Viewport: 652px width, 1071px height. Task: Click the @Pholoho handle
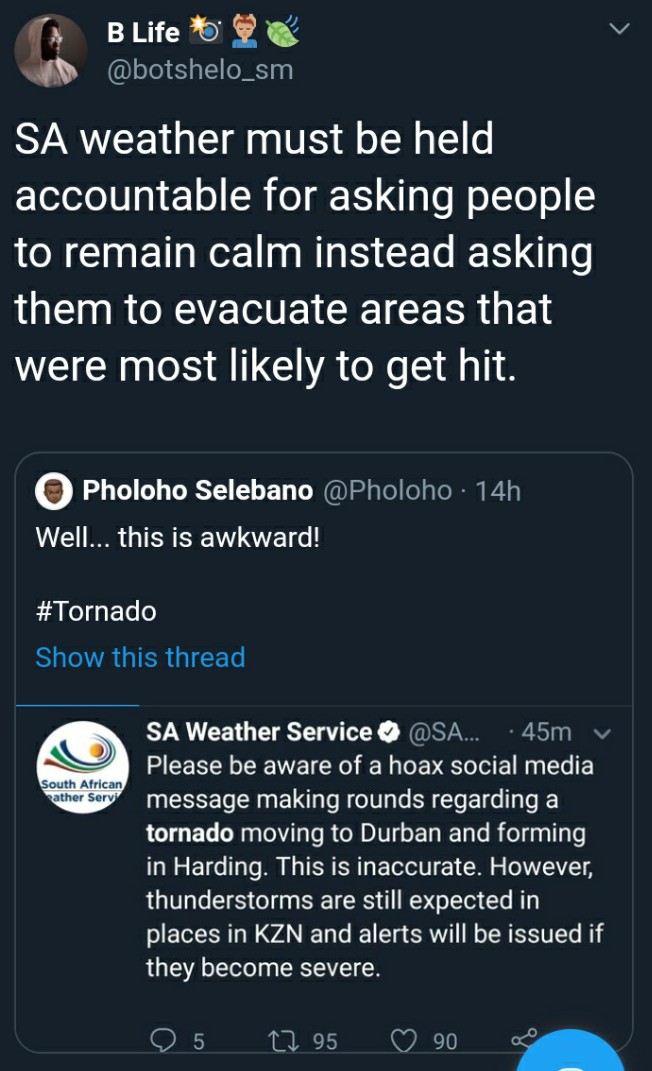pyautogui.click(x=387, y=490)
